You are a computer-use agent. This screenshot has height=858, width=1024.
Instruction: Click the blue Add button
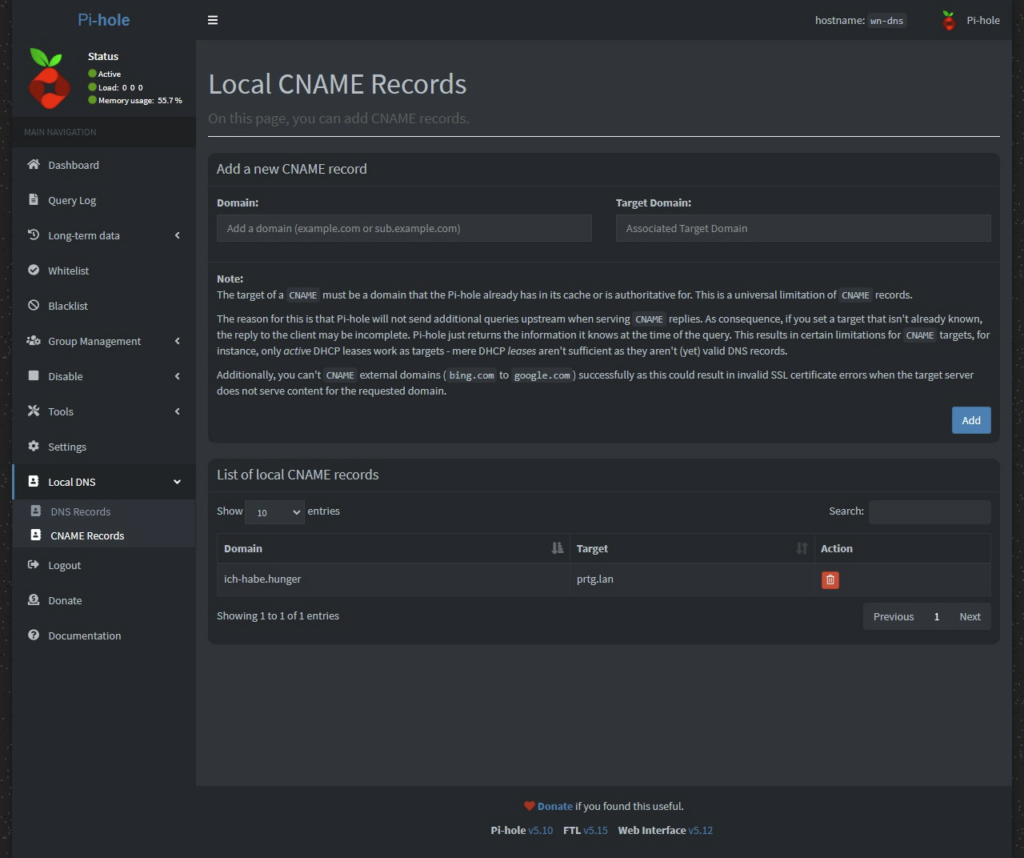point(971,421)
